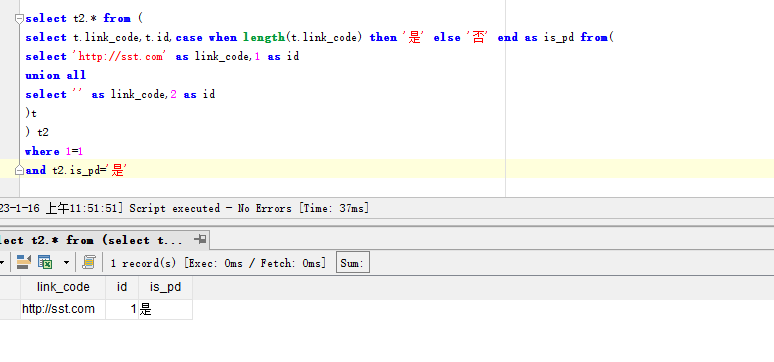Click the 'Script executed - No Errors' log message
This screenshot has height=362, width=774.
tap(210, 208)
